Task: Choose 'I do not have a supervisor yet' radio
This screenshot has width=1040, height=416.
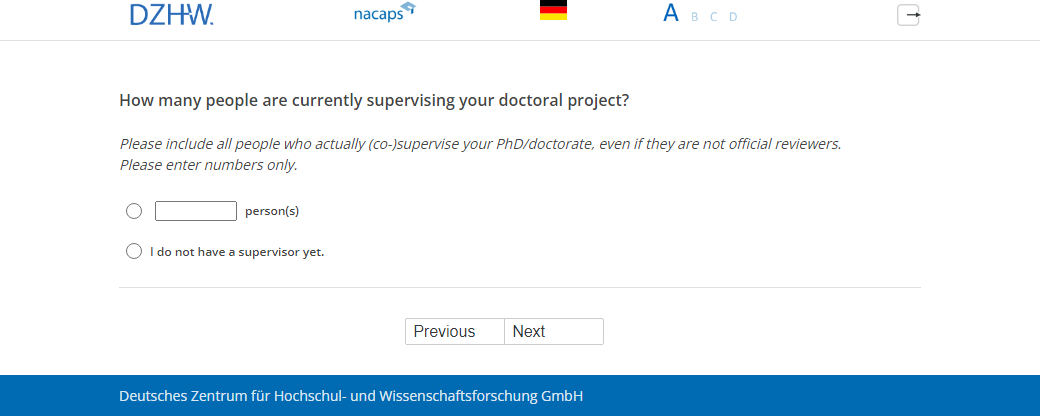Action: [134, 251]
